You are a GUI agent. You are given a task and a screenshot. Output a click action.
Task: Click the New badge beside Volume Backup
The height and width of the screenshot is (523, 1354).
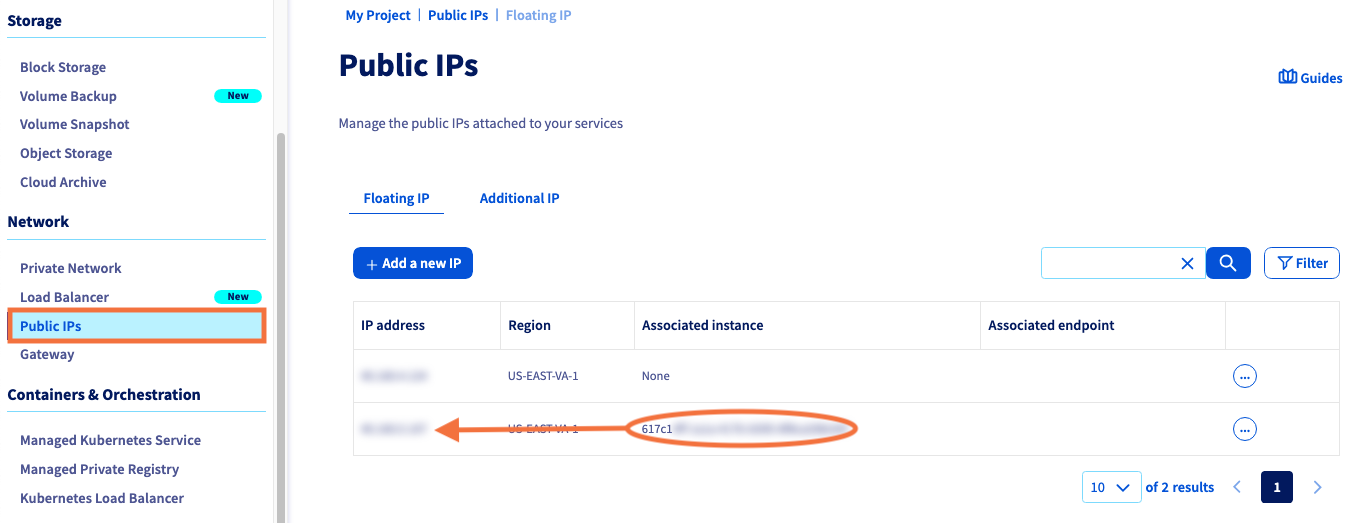pyautogui.click(x=238, y=96)
